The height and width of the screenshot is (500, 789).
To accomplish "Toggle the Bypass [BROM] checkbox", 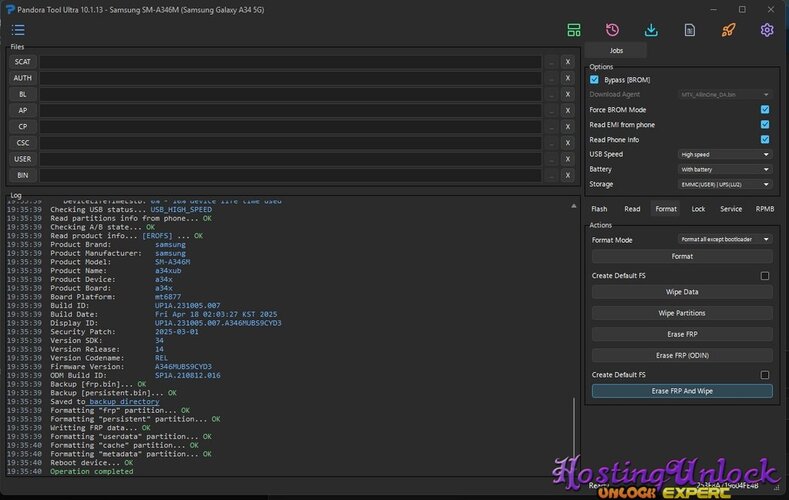I will 594,79.
